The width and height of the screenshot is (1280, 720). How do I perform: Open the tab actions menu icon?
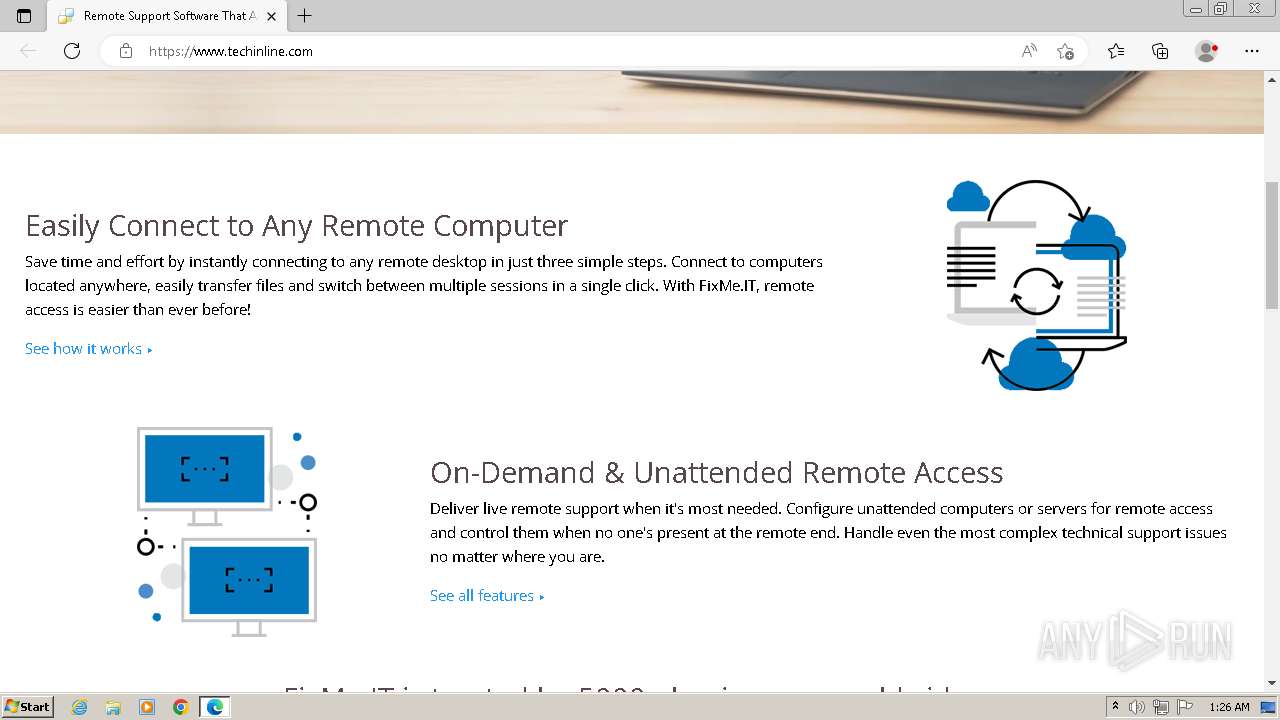(x=24, y=16)
